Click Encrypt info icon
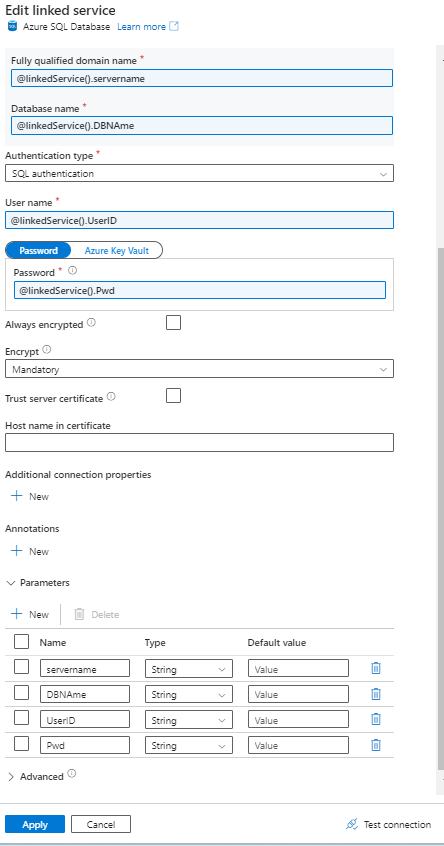Viewport: 444px width, 846px height. pos(47,350)
